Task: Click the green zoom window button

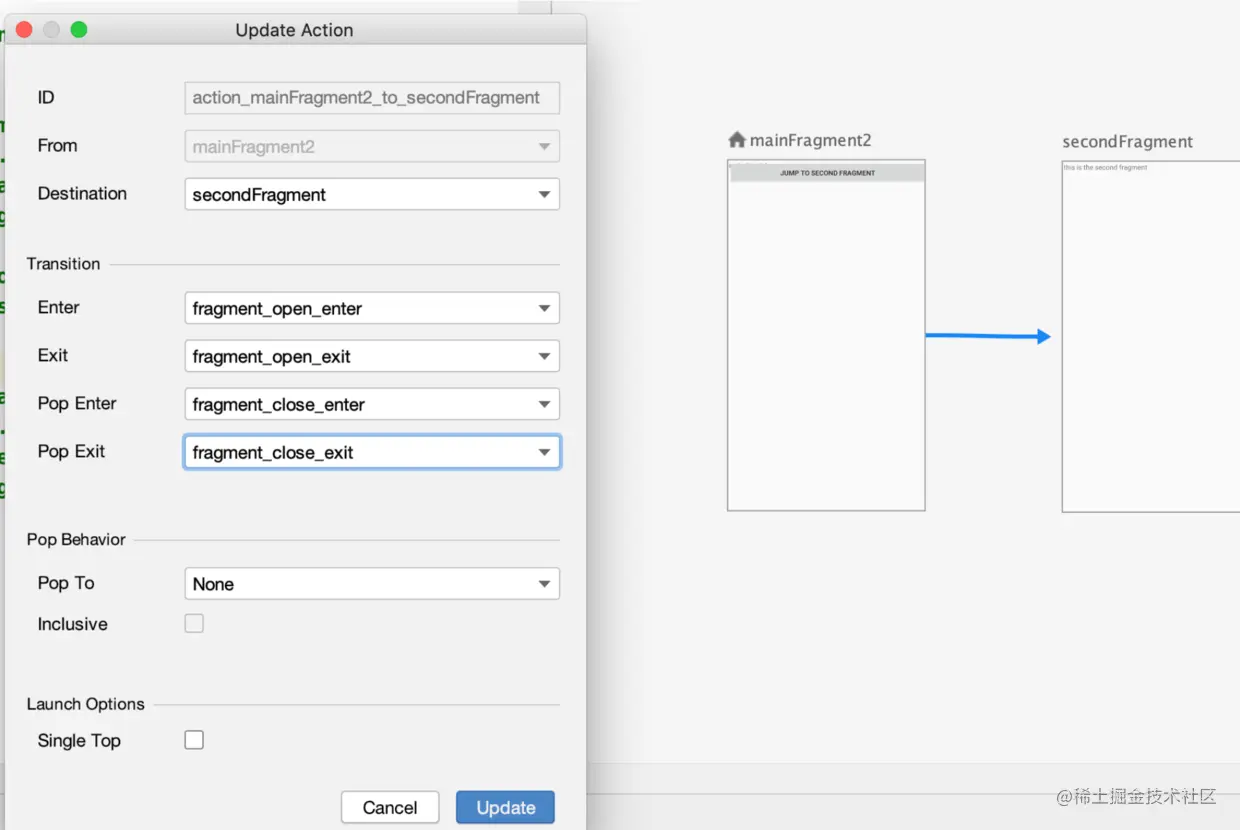Action: point(79,30)
